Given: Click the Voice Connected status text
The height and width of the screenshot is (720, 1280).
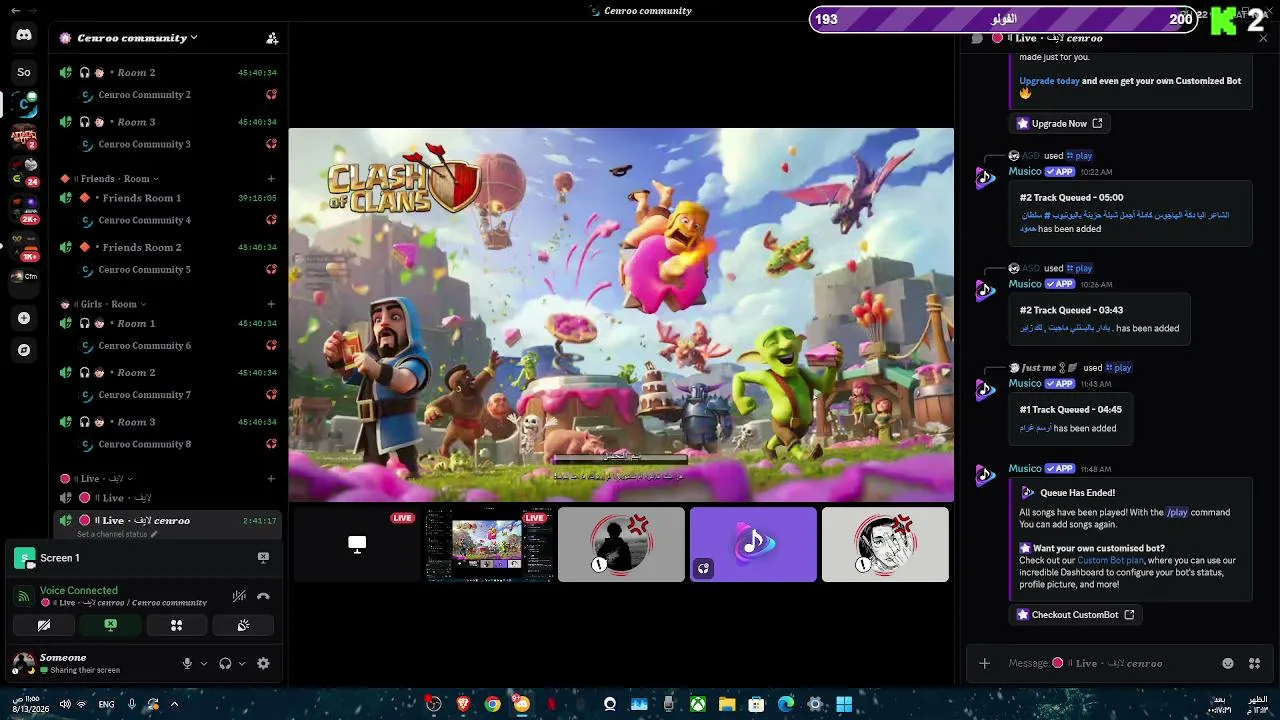Looking at the screenshot, I should pos(79,591).
